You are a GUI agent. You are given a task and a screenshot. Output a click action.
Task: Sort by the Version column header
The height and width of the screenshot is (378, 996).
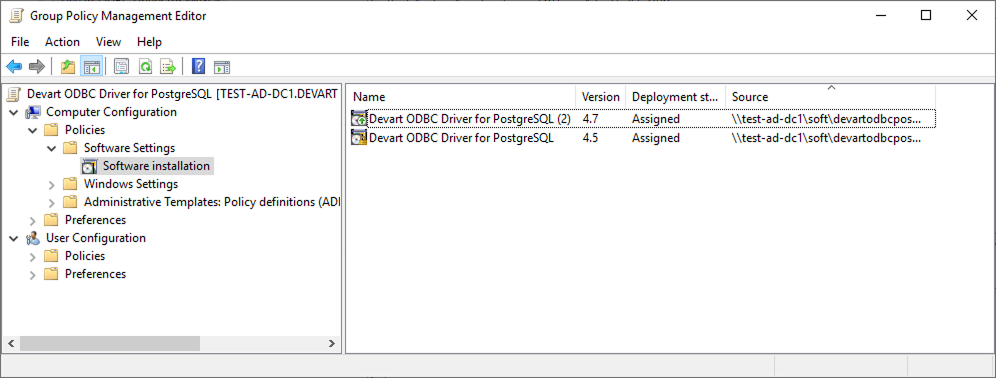[600, 97]
